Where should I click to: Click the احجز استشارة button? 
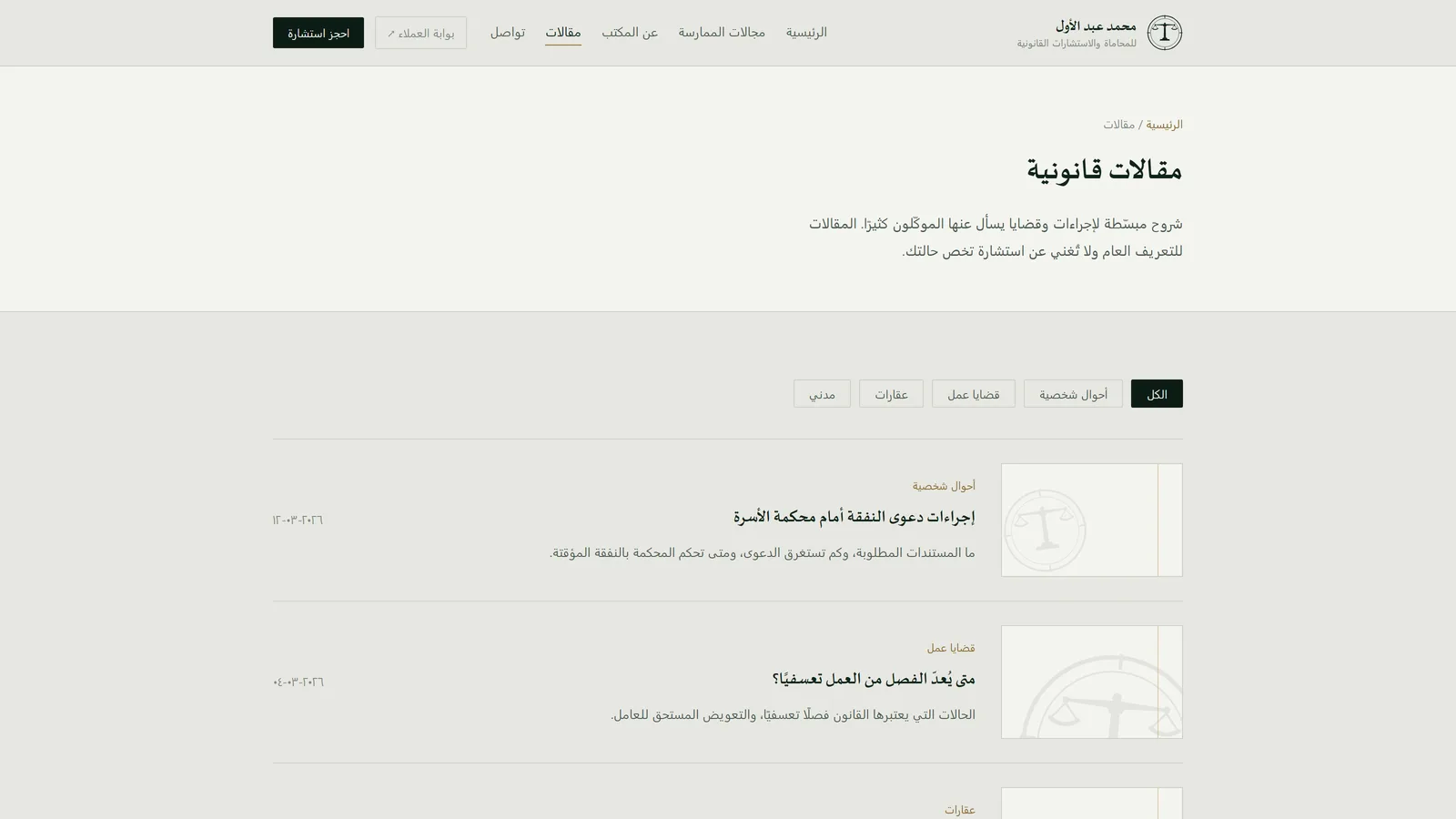318,33
